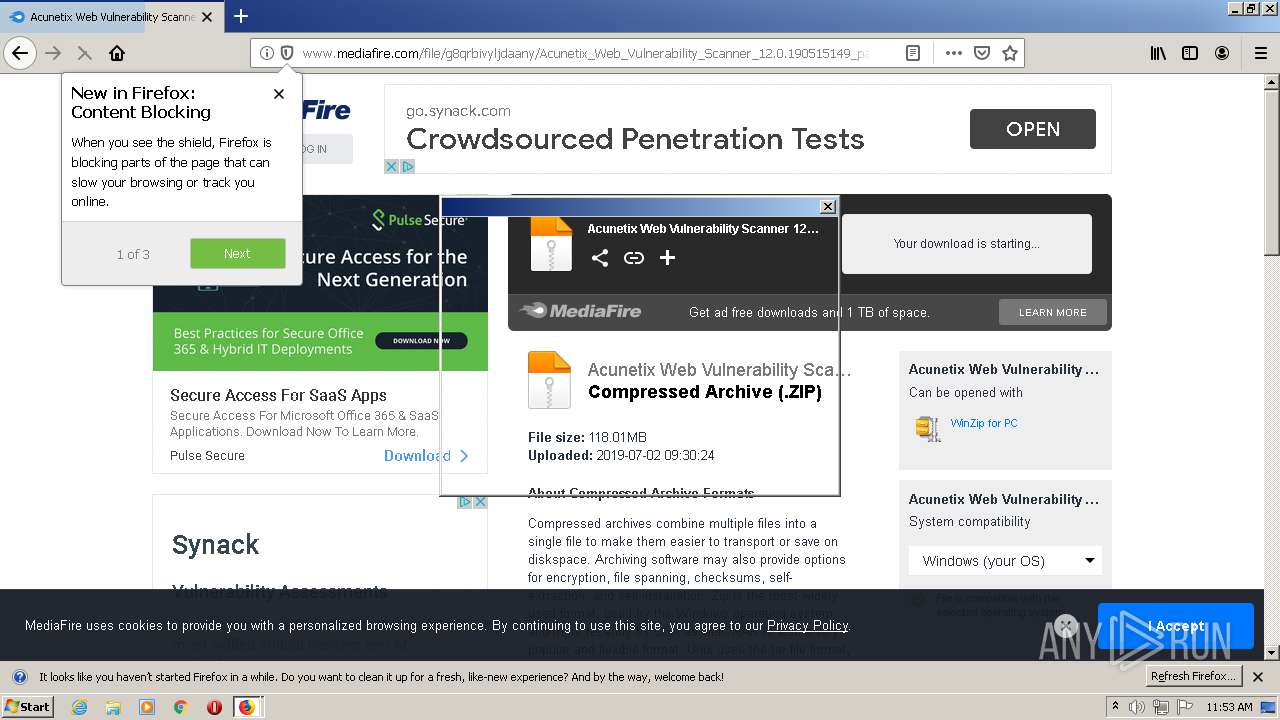This screenshot has width=1280, height=720.
Task: Launch Google Chrome from taskbar
Action: click(180, 707)
